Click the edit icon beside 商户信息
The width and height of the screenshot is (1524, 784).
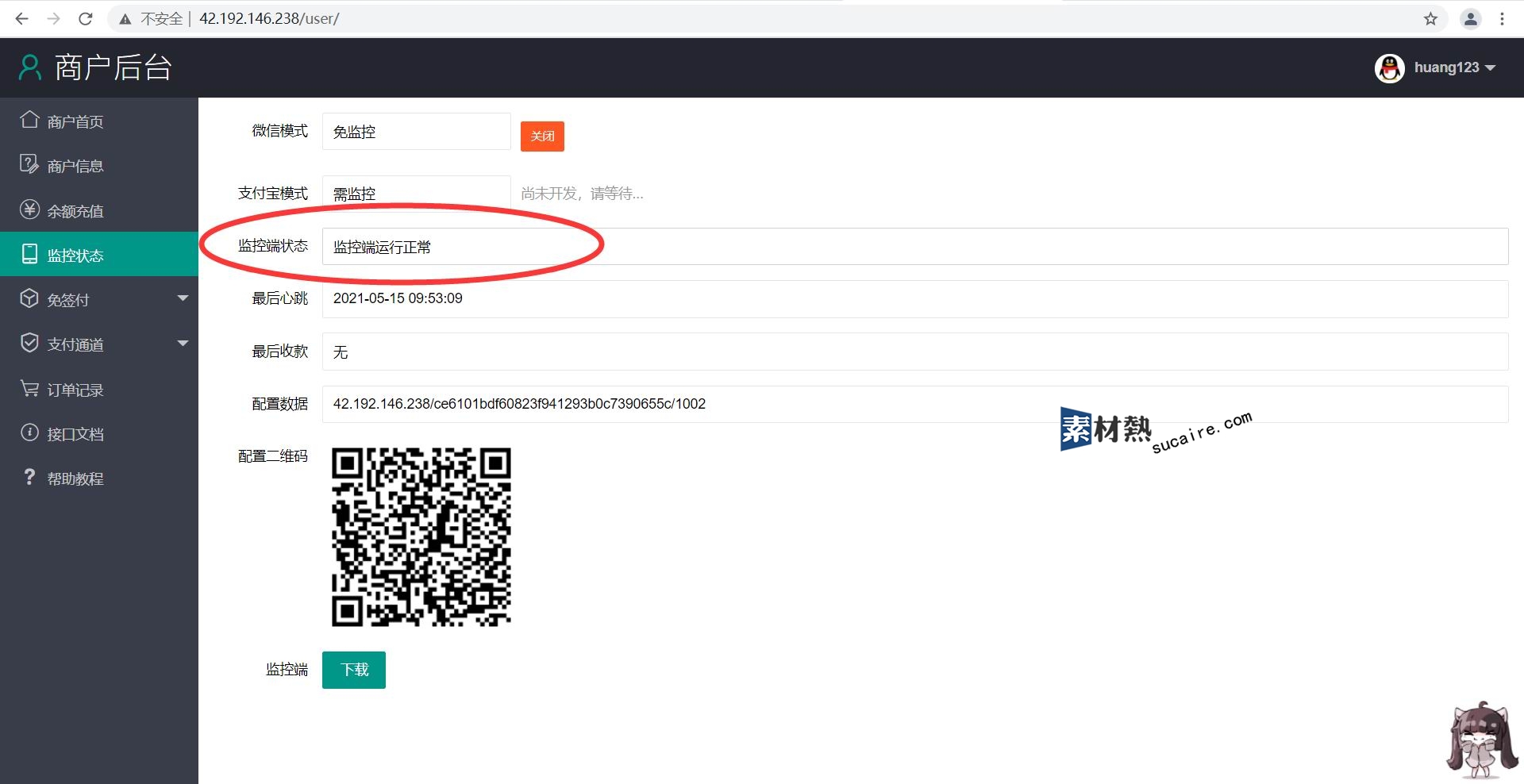tap(29, 164)
